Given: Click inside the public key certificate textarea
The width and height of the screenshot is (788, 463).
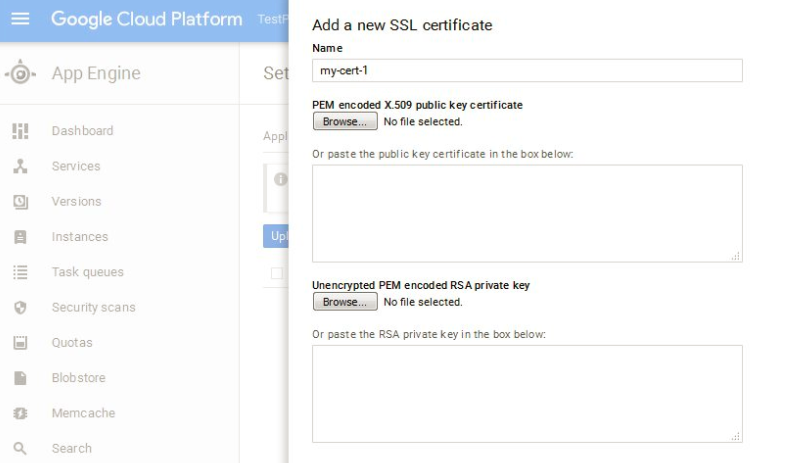Looking at the screenshot, I should coord(527,213).
